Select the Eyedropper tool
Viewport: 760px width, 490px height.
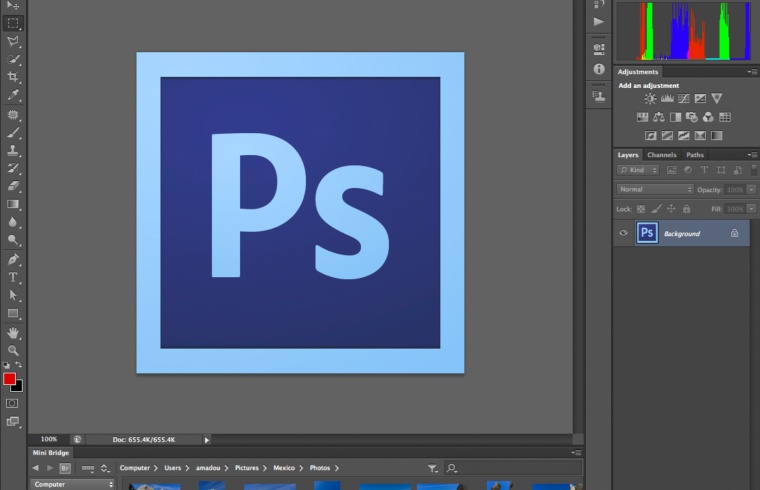coord(13,95)
